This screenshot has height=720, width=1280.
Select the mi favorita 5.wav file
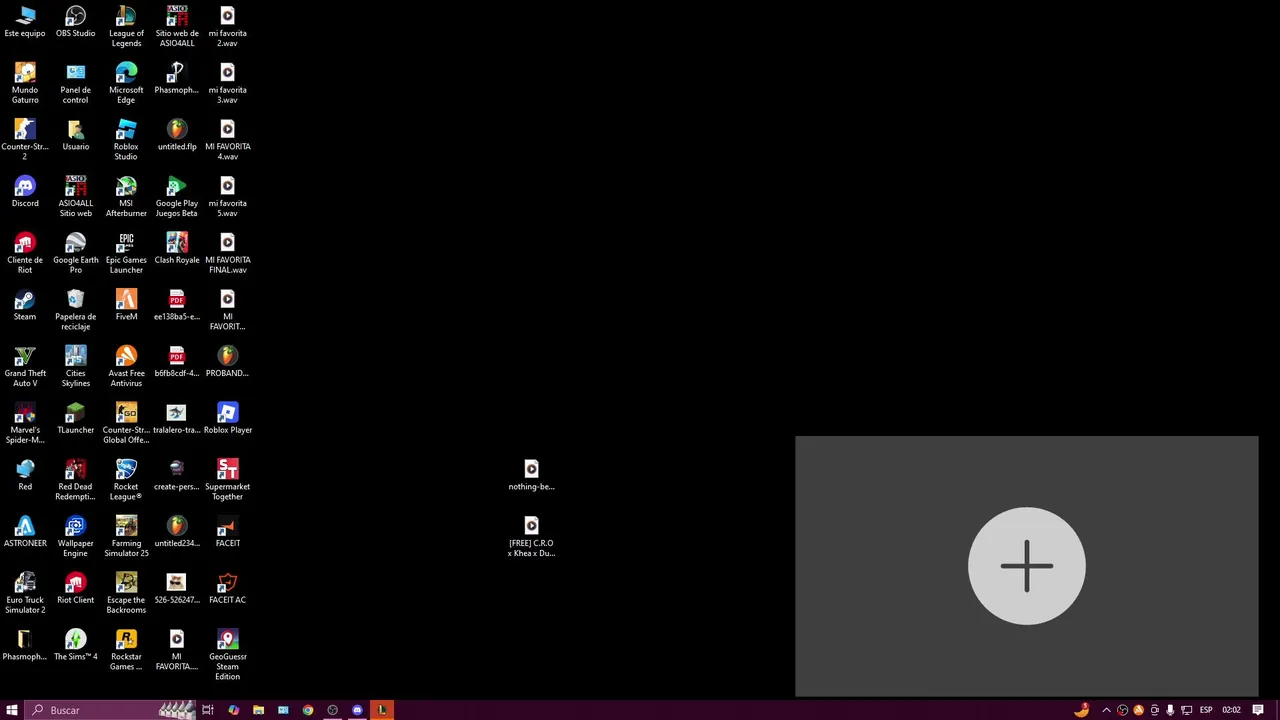pos(227,197)
